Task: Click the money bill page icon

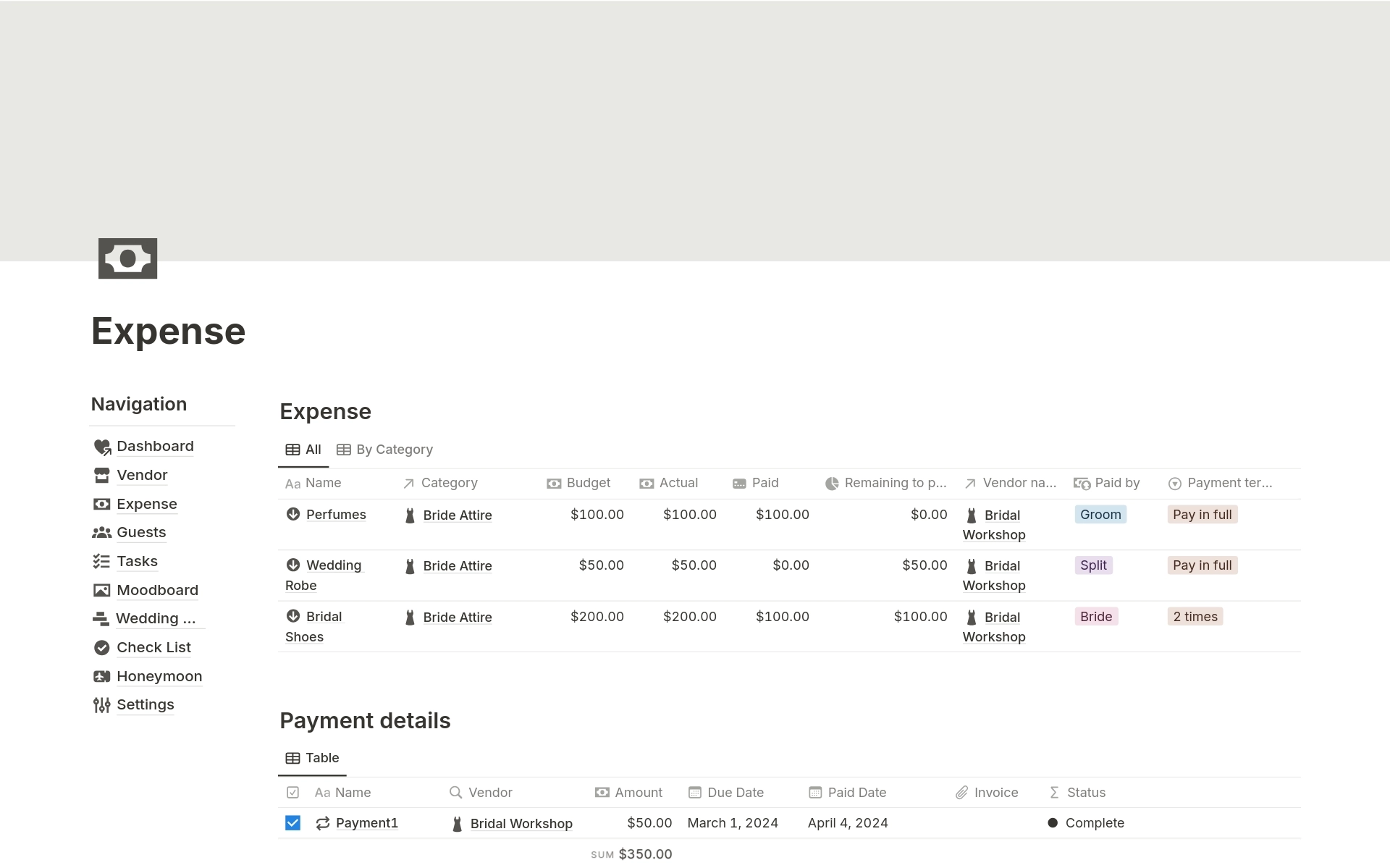Action: (x=127, y=258)
